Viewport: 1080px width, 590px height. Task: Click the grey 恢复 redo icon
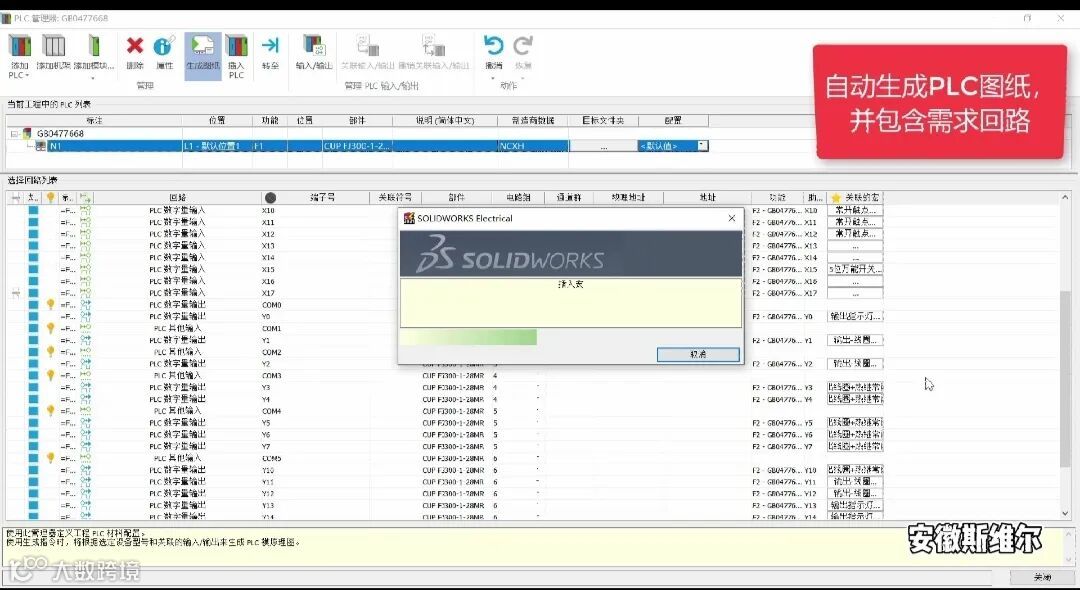(523, 45)
